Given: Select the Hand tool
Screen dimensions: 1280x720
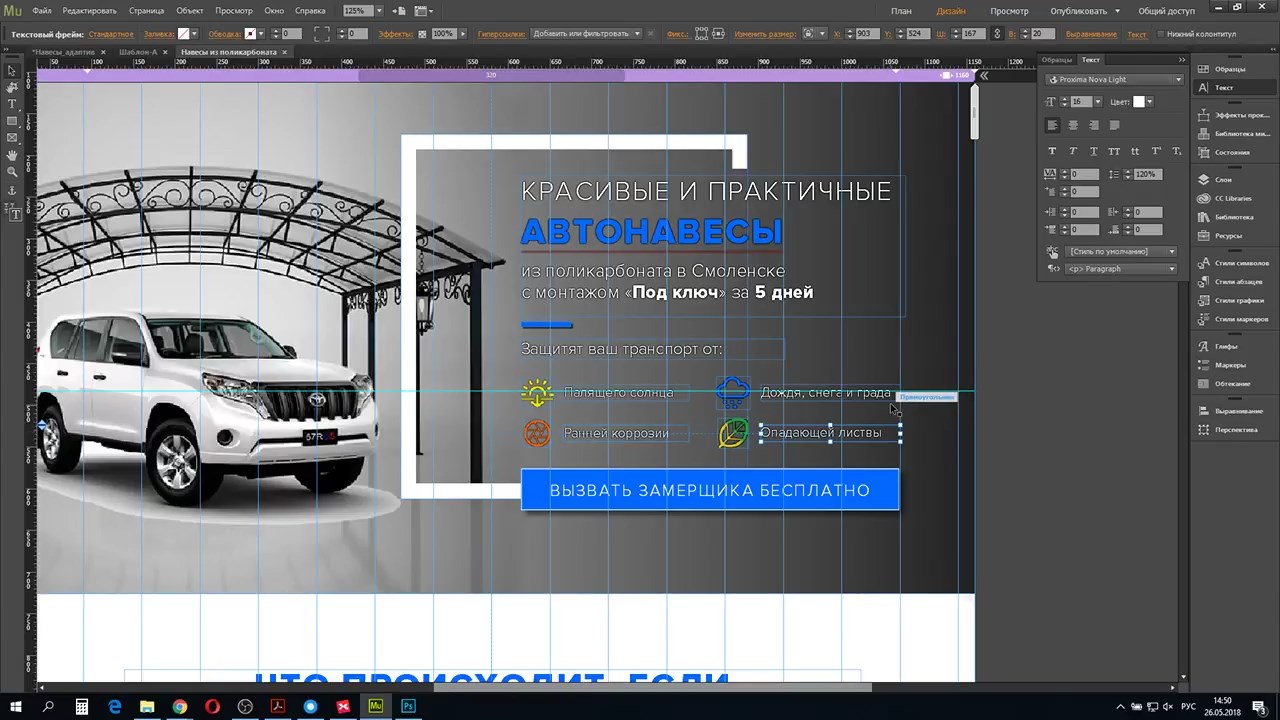Looking at the screenshot, I should coord(12,155).
